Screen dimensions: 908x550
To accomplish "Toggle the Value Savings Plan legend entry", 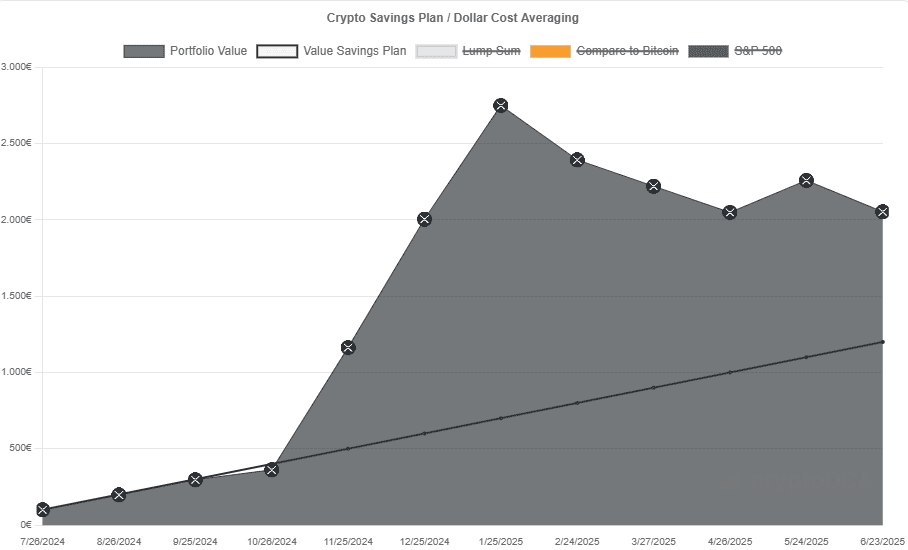I will (331, 51).
